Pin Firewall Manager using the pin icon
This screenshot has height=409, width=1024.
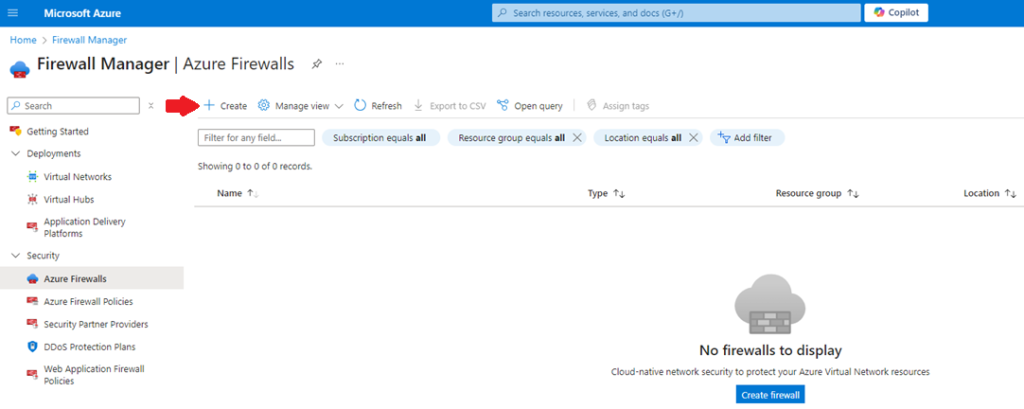317,64
